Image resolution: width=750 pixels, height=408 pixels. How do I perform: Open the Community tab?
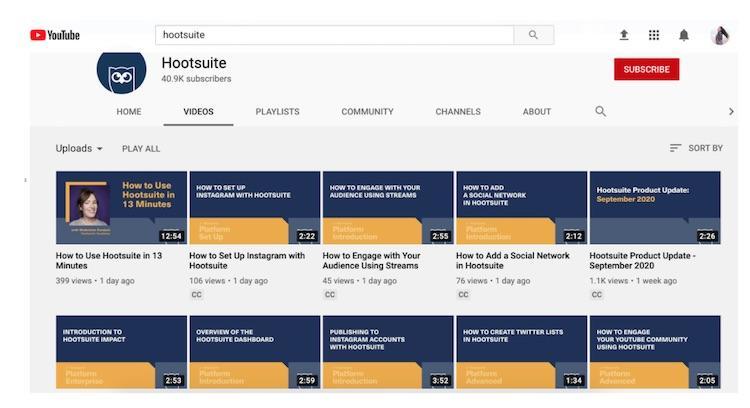click(367, 111)
